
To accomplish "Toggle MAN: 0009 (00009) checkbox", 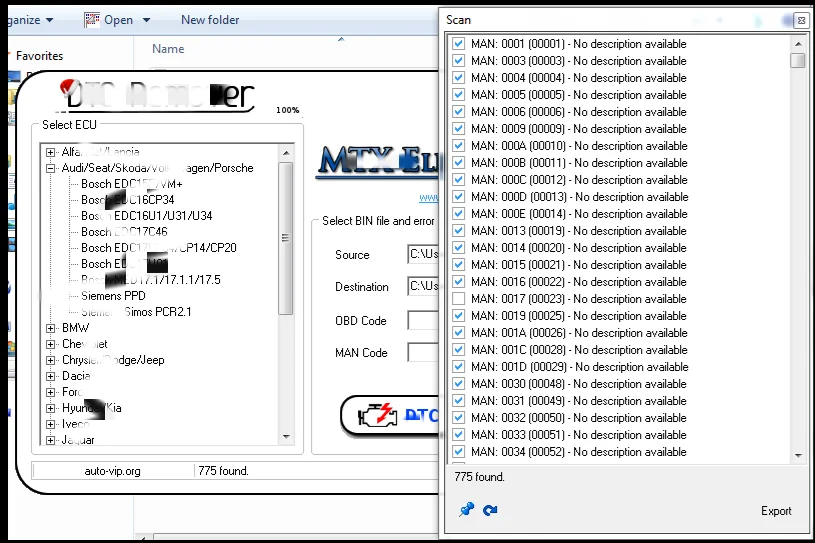I will point(458,128).
